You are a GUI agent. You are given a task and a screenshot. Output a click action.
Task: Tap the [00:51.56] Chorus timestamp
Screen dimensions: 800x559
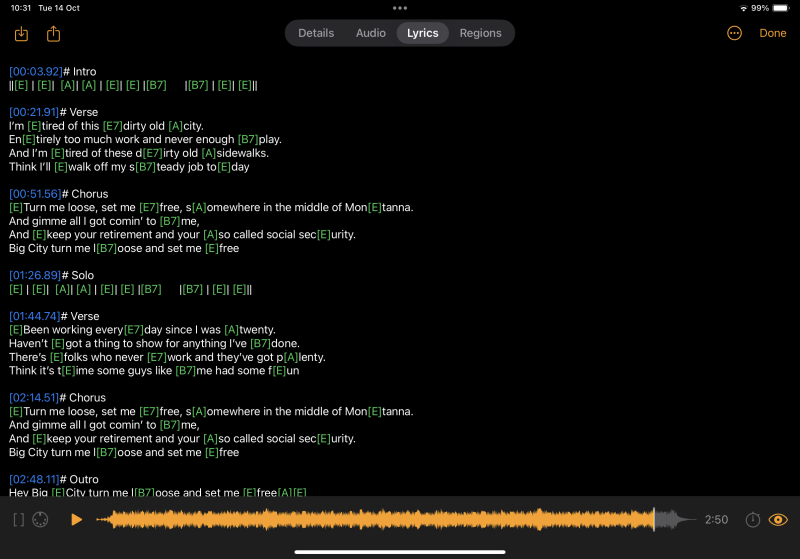(35, 194)
